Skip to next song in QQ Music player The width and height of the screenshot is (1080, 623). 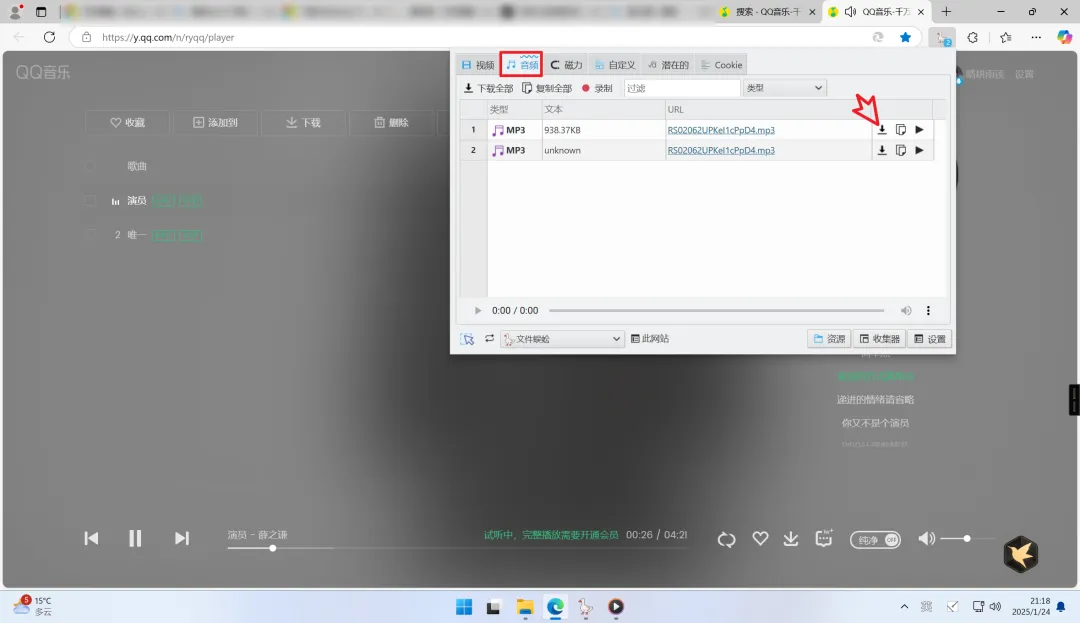[x=182, y=538]
